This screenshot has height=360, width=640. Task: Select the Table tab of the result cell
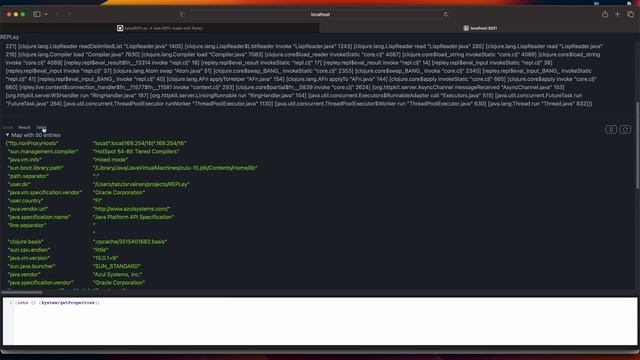click(x=41, y=127)
